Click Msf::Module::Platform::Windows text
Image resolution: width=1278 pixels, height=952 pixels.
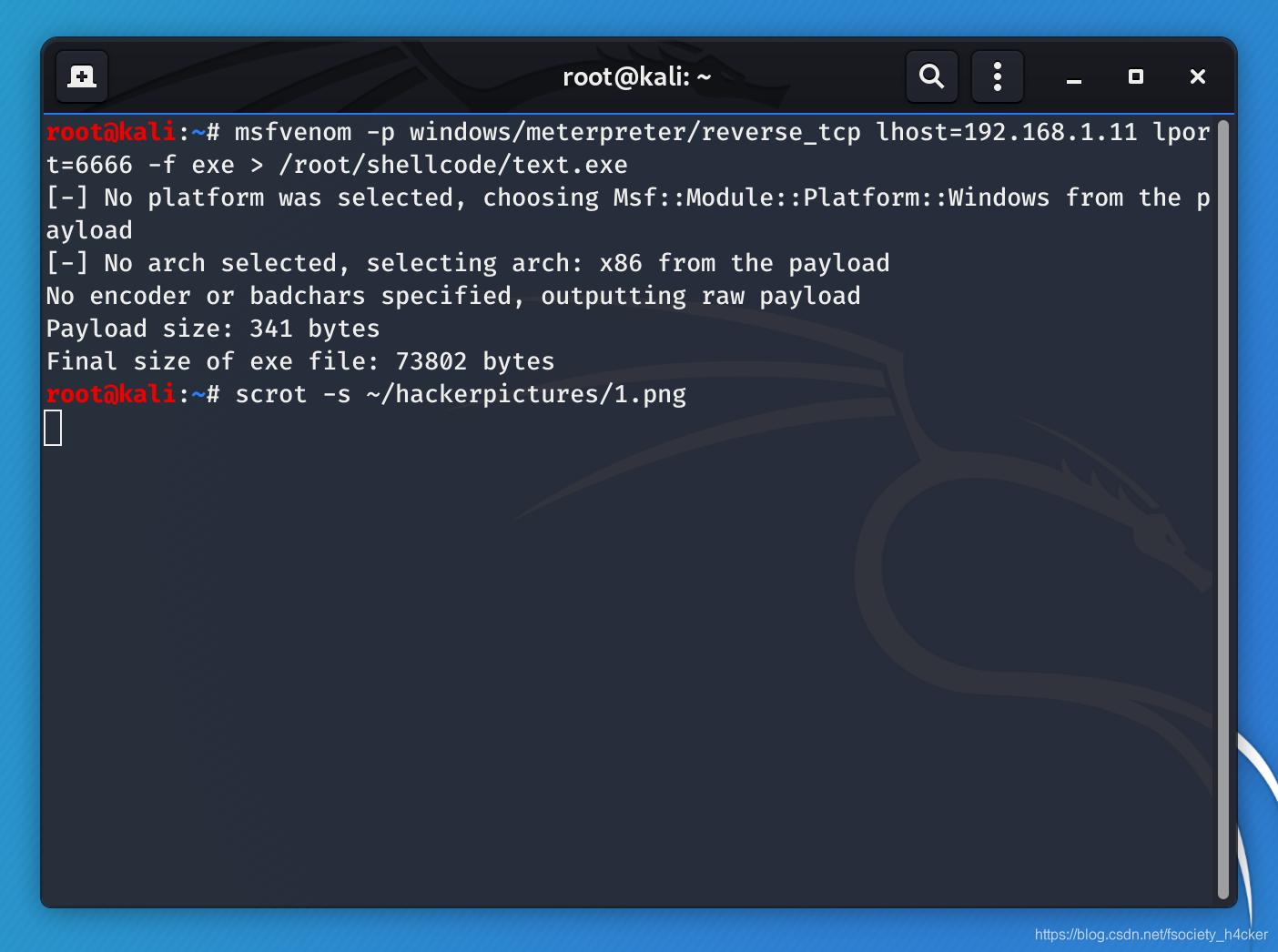tap(832, 197)
